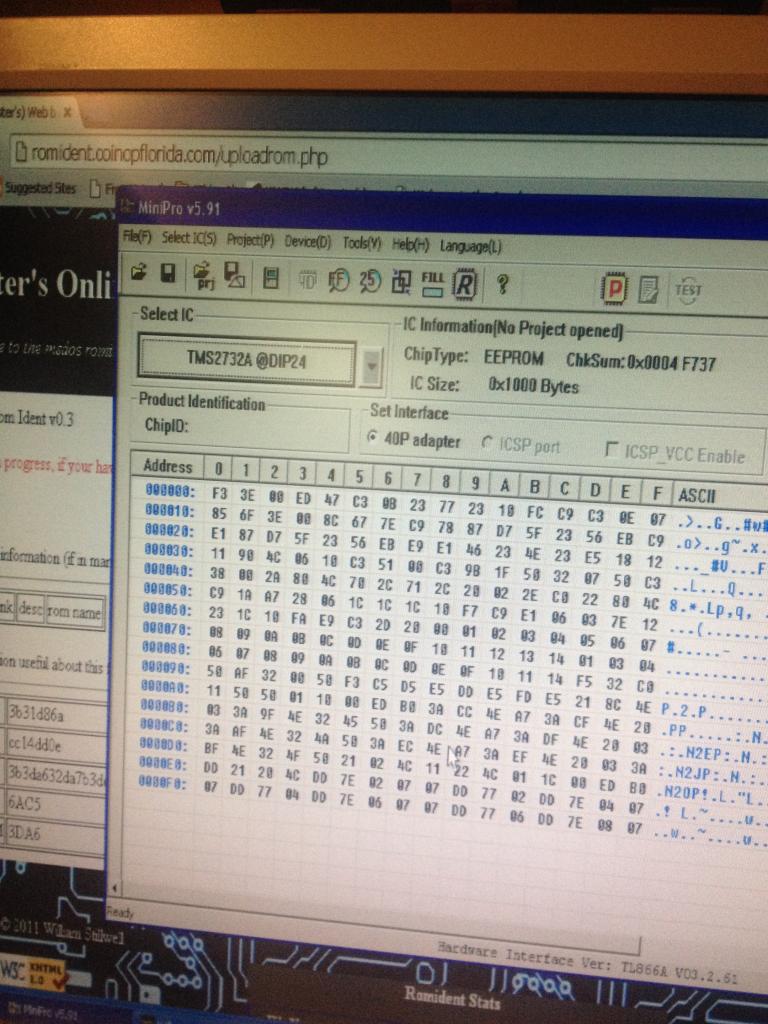The image size is (768, 1024).
Task: Click the Save file toolbar icon
Action: click(x=168, y=274)
